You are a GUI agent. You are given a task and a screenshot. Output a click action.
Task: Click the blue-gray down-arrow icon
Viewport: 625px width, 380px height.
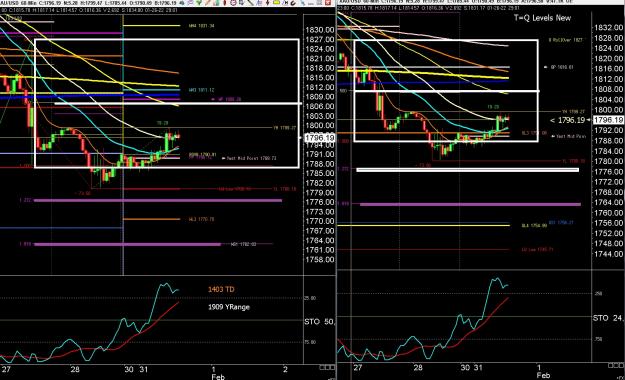[x=241, y=2]
